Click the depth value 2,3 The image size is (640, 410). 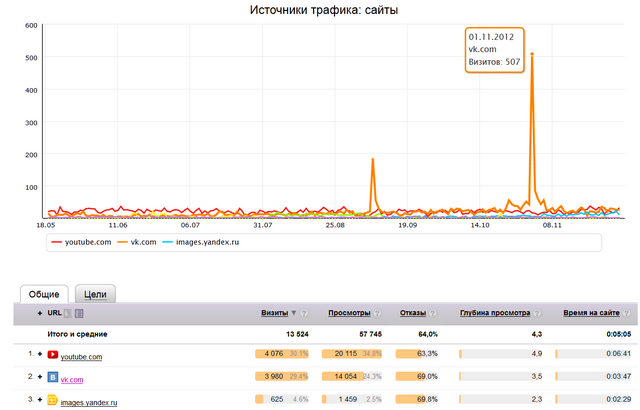(x=537, y=399)
